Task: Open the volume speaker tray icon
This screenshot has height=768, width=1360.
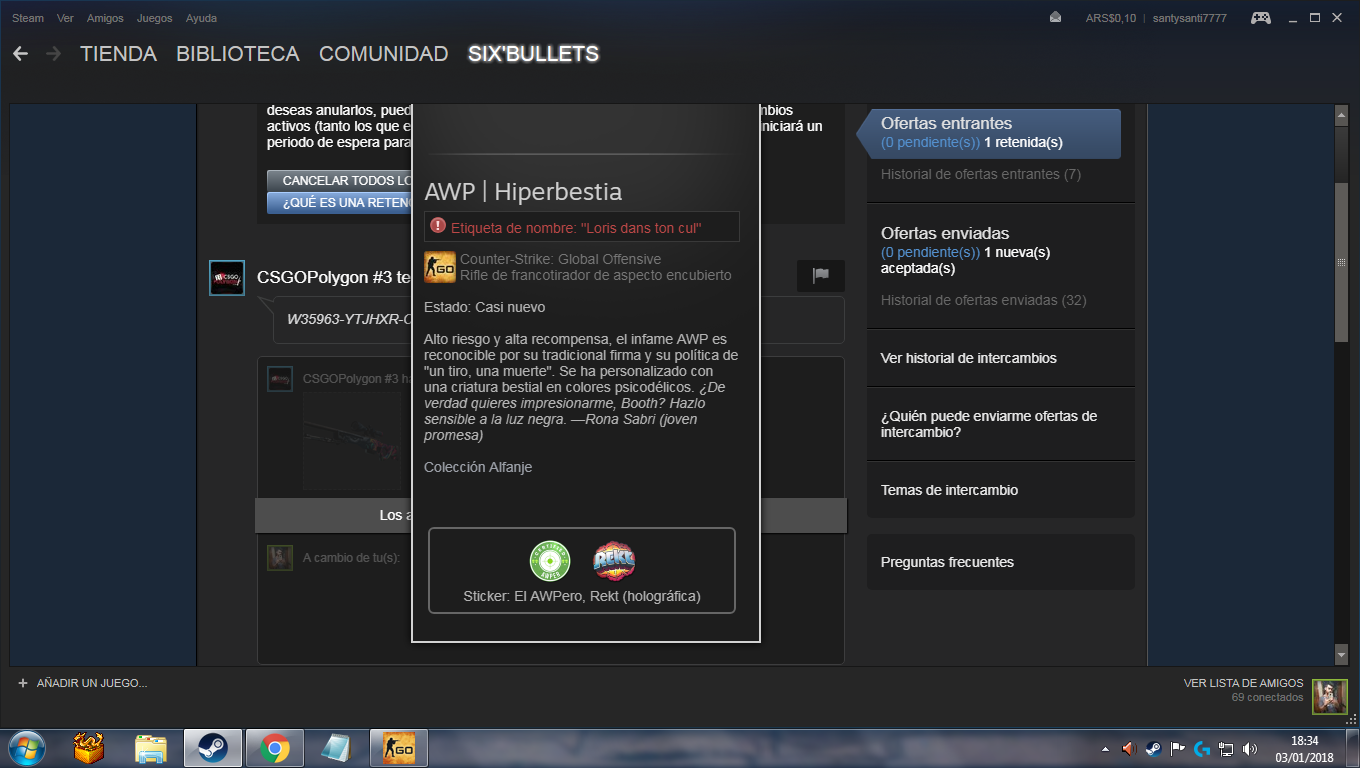Action: 1250,748
